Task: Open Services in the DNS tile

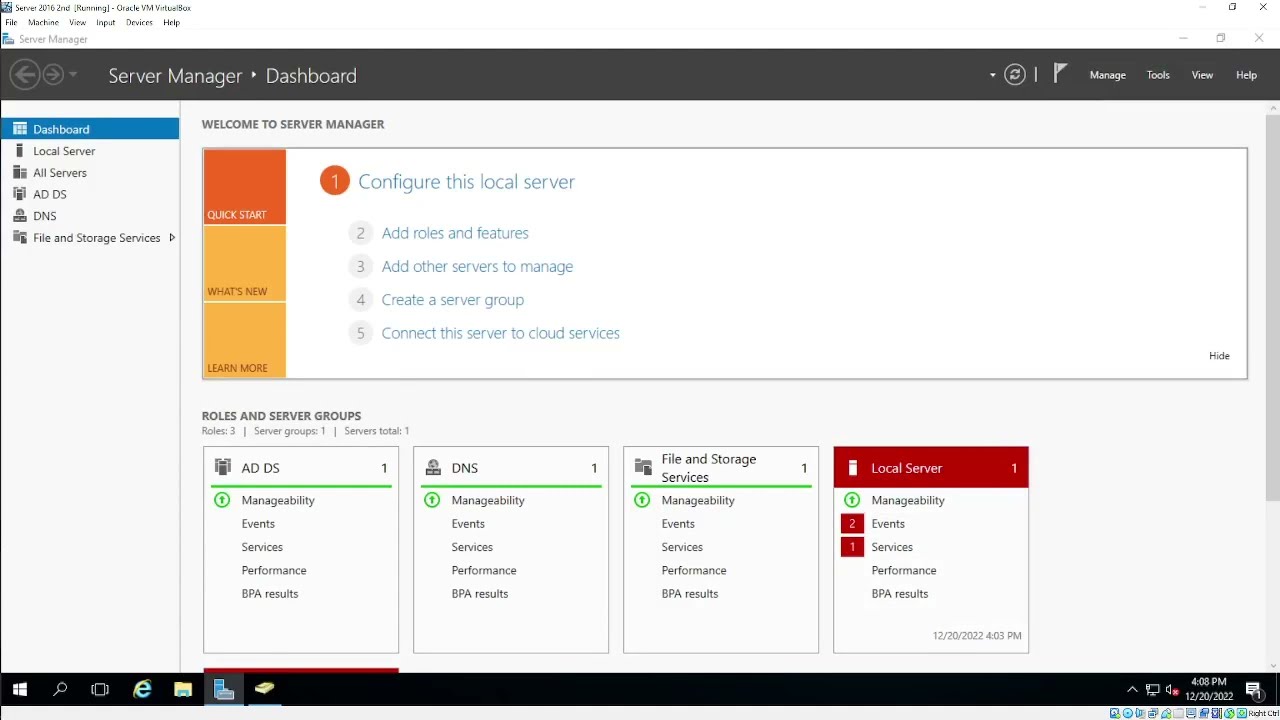Action: [472, 547]
